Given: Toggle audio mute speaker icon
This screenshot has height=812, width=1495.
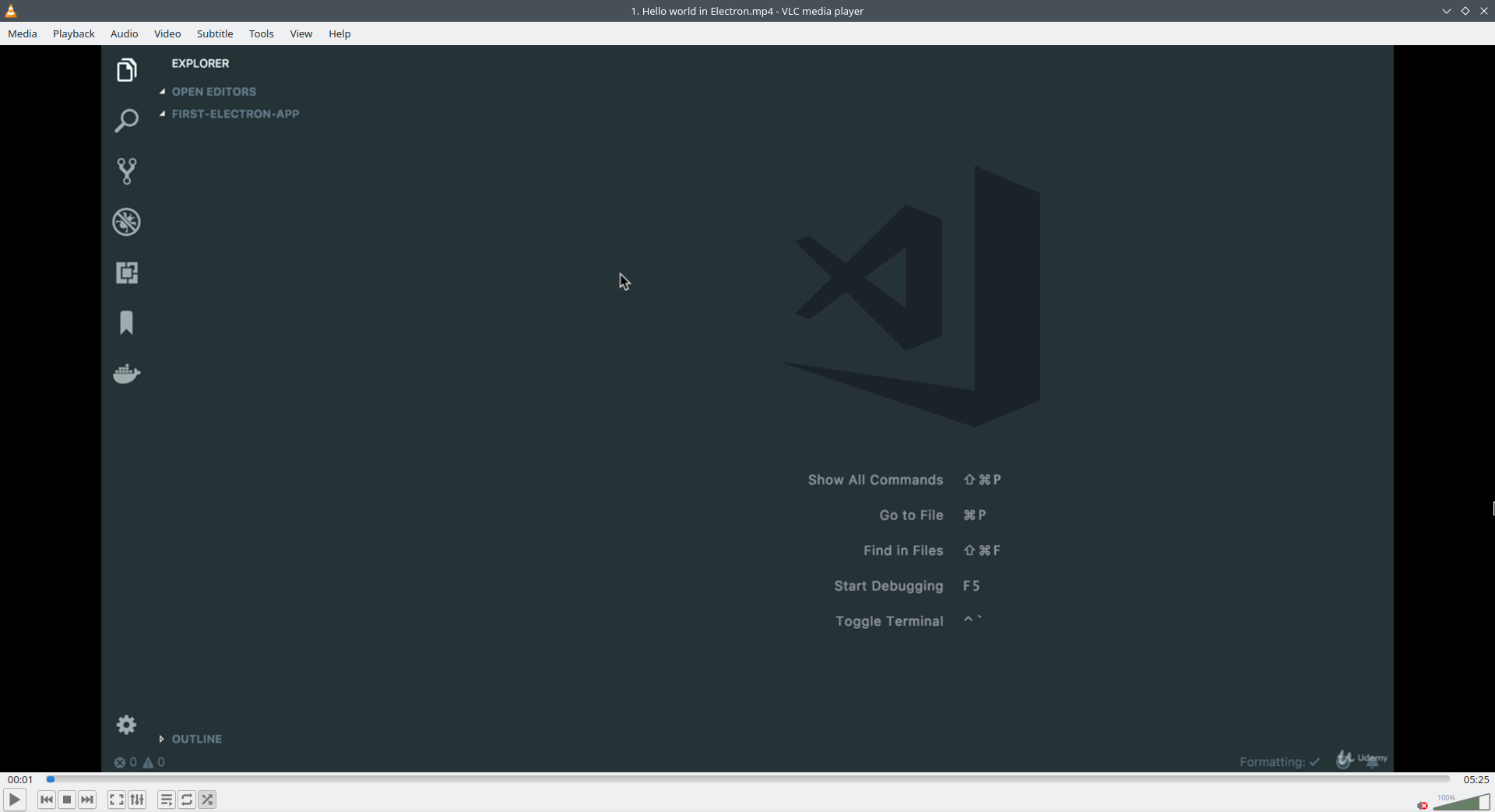Looking at the screenshot, I should [x=1423, y=805].
